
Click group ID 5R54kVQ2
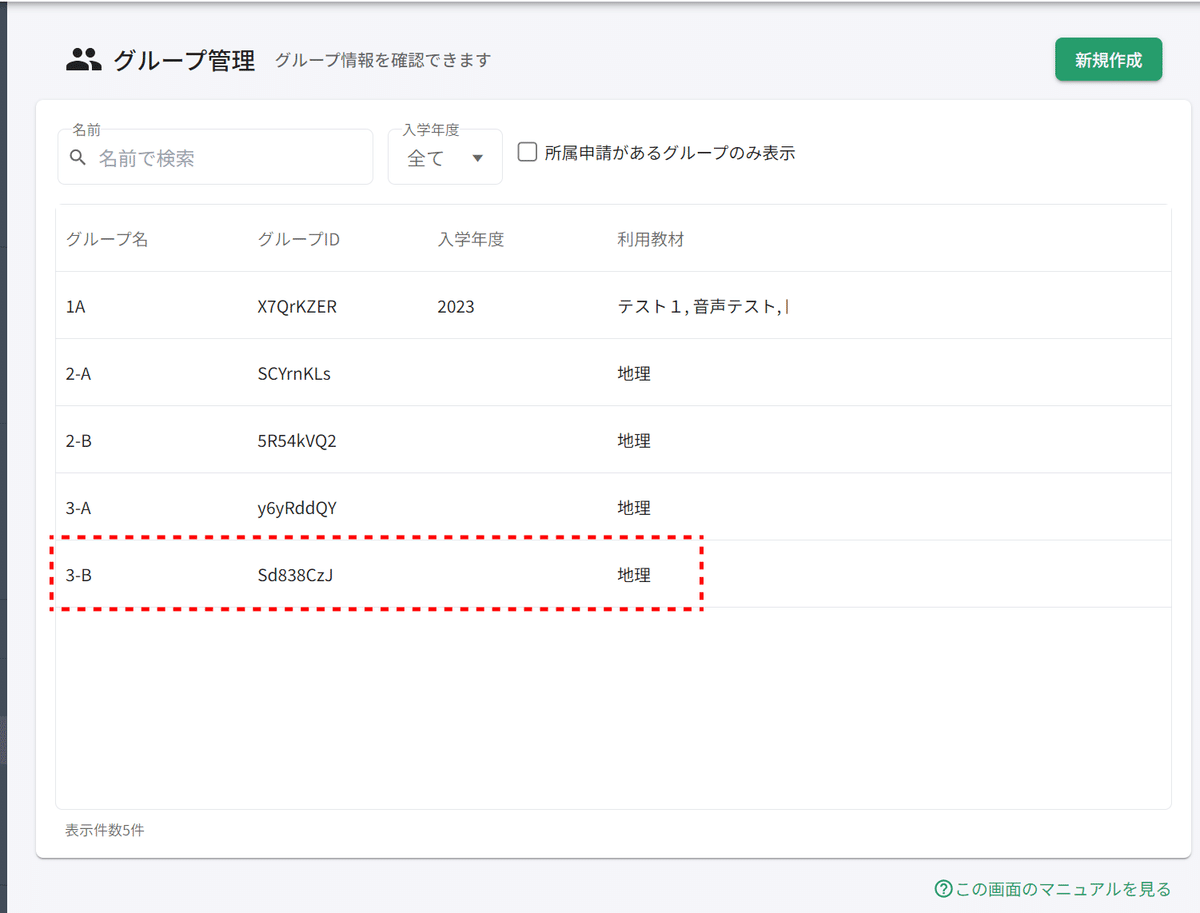pos(297,441)
